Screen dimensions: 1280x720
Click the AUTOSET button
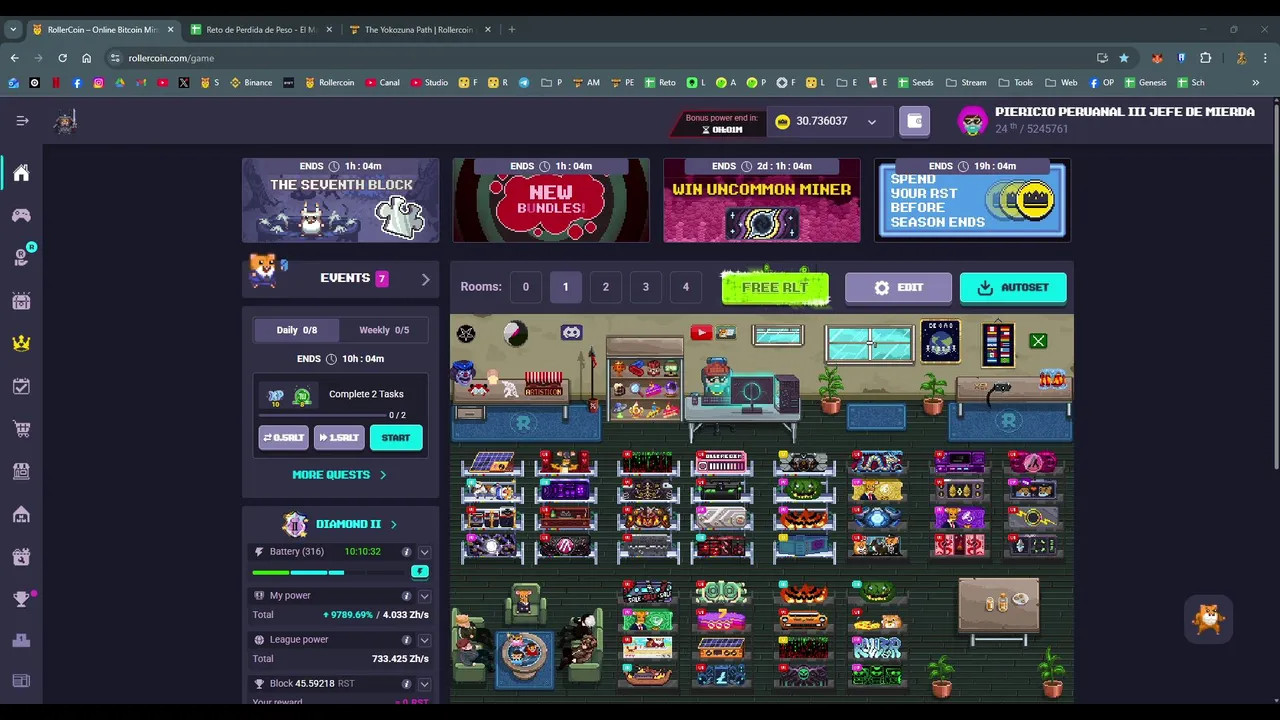coord(1013,287)
